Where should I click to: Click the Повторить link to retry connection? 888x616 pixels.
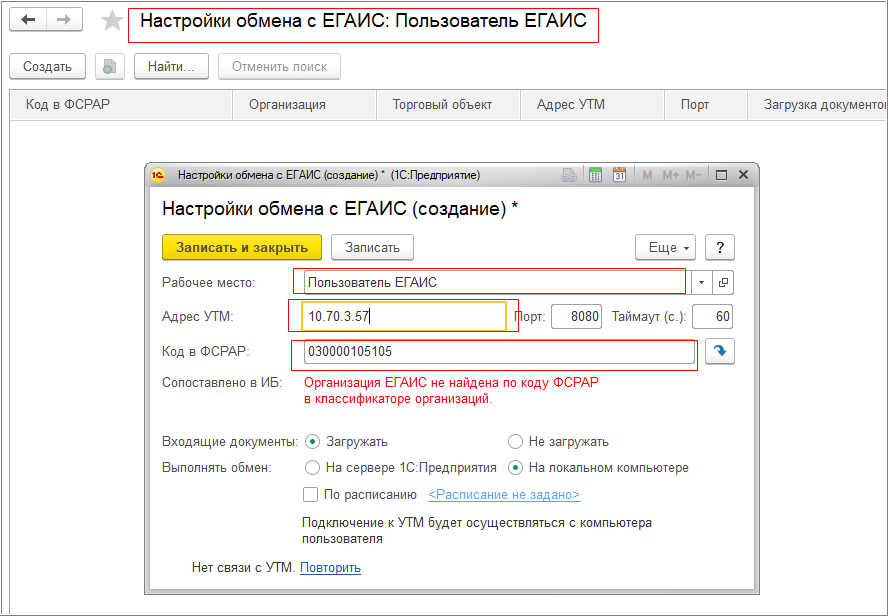(x=330, y=567)
